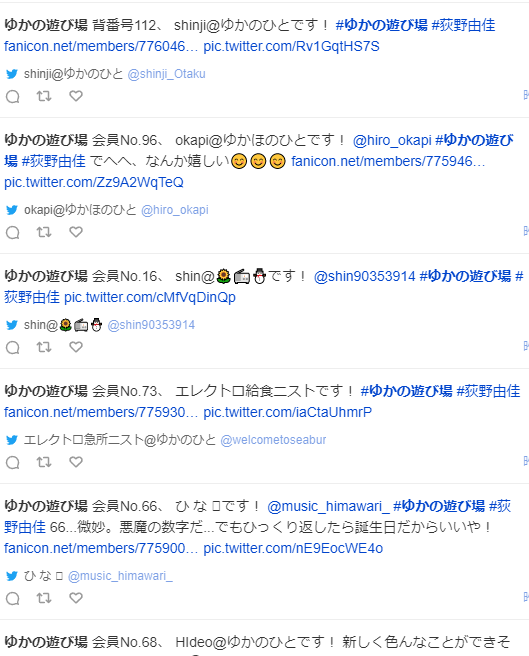Open link pic.twitter.com/Rv1GqtHS7S

click(x=291, y=46)
